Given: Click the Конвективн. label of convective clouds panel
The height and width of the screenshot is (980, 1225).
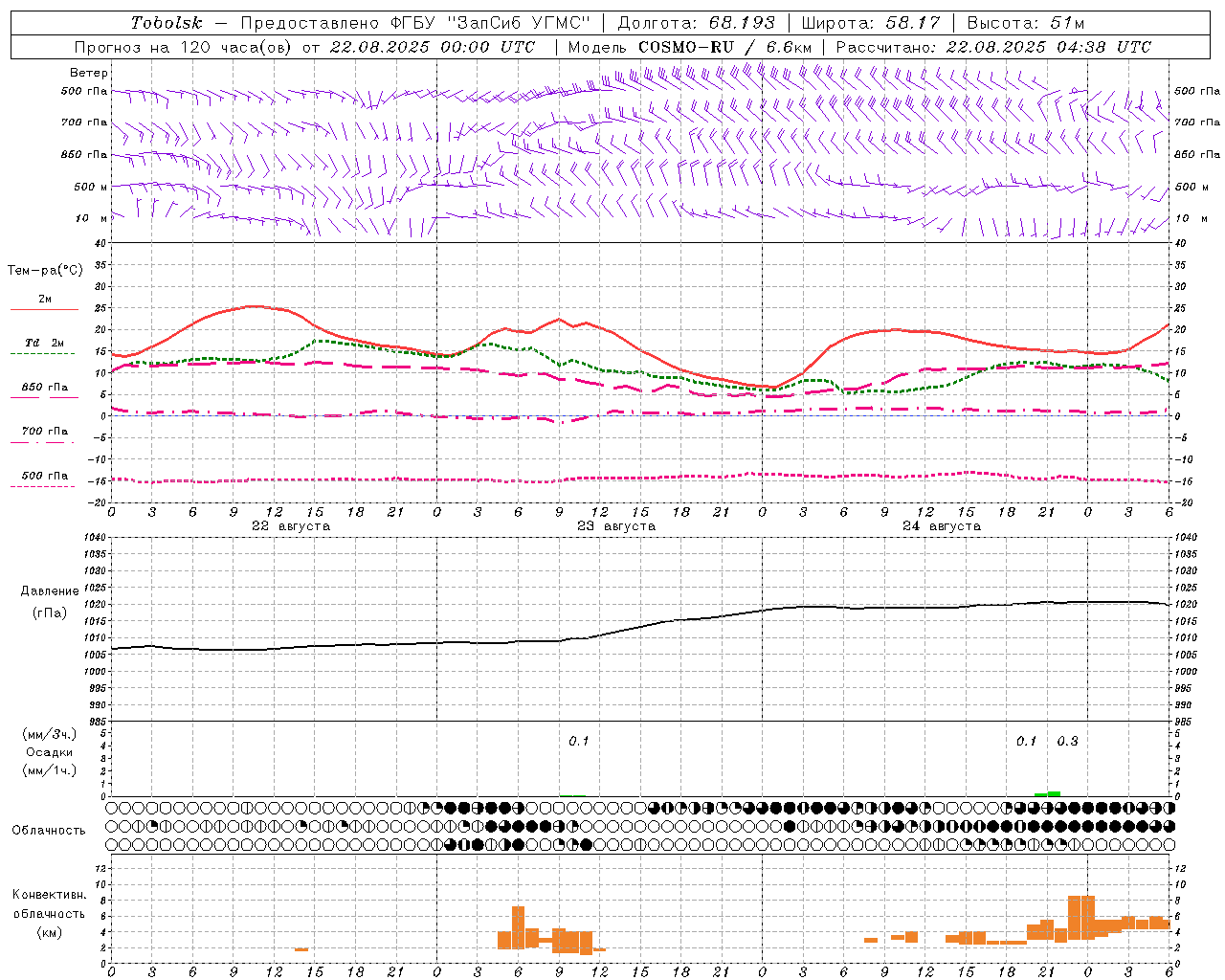Looking at the screenshot, I should click(x=50, y=895).
